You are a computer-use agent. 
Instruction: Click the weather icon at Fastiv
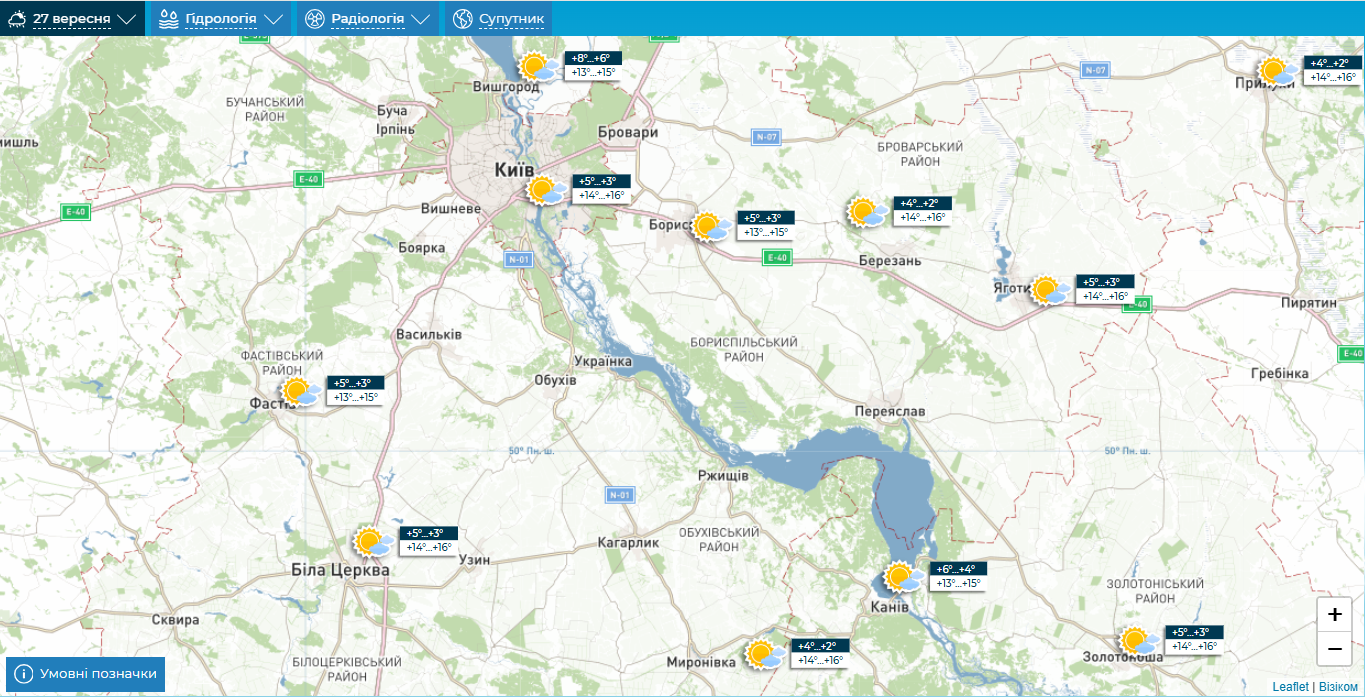300,391
